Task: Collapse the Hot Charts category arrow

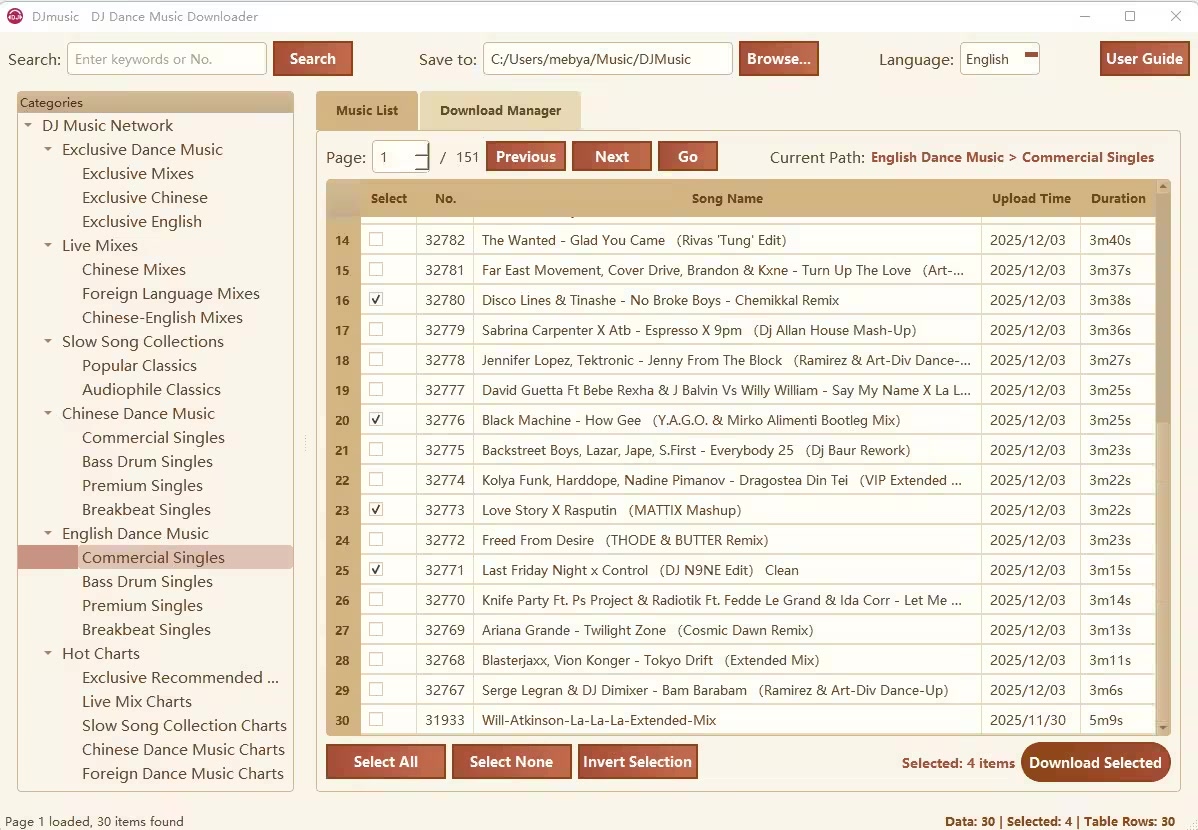Action: tap(48, 654)
